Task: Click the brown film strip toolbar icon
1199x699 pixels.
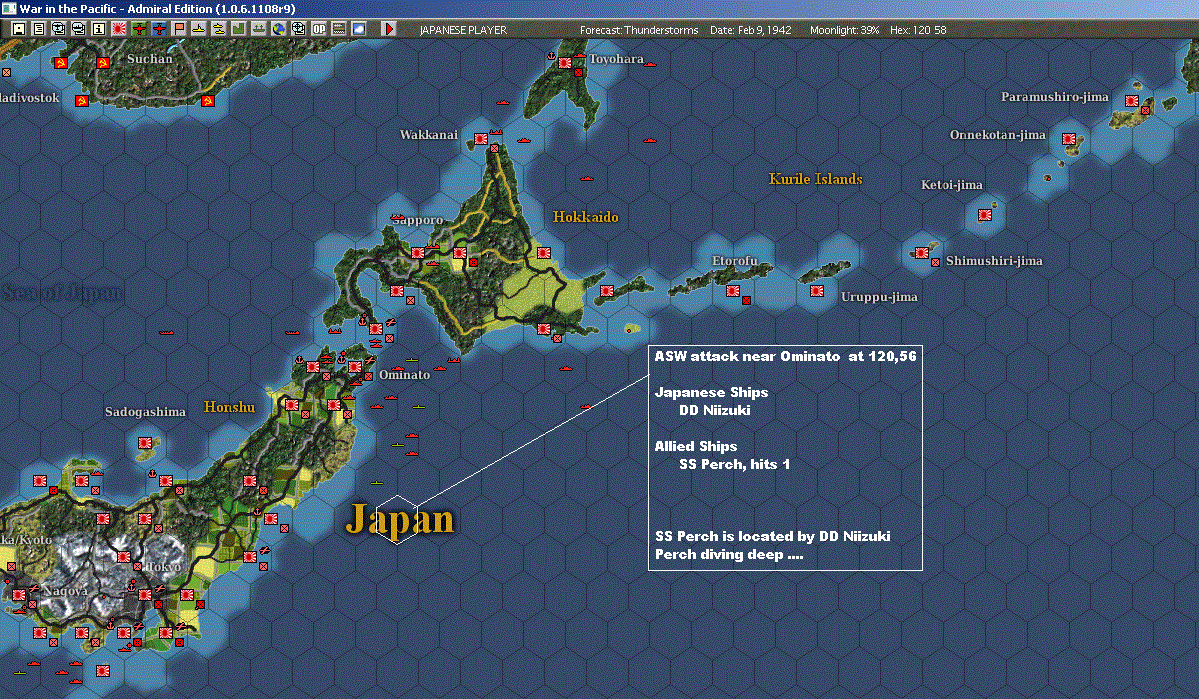Action: point(339,29)
